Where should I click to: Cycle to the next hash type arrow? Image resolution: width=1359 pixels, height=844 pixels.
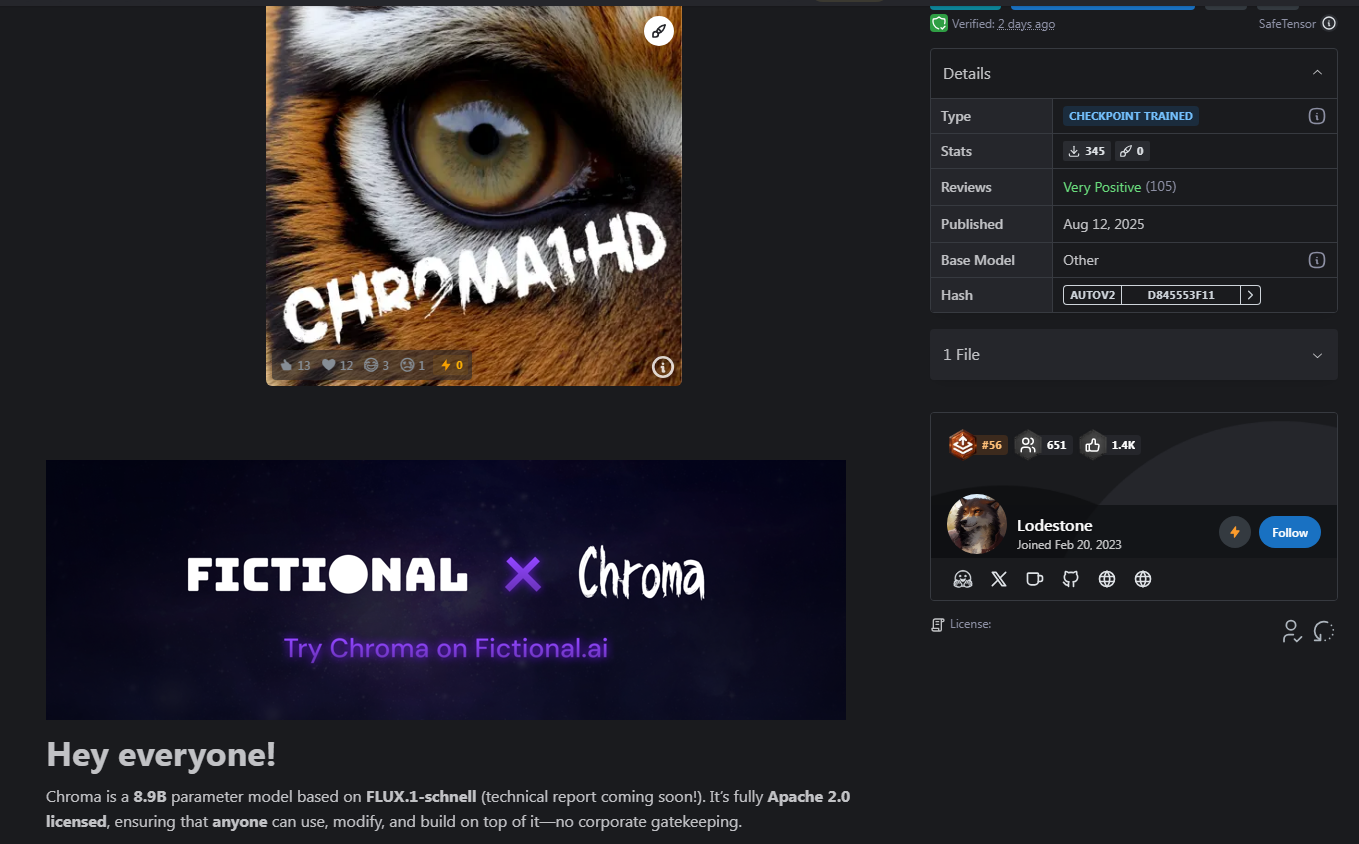[x=1250, y=295]
